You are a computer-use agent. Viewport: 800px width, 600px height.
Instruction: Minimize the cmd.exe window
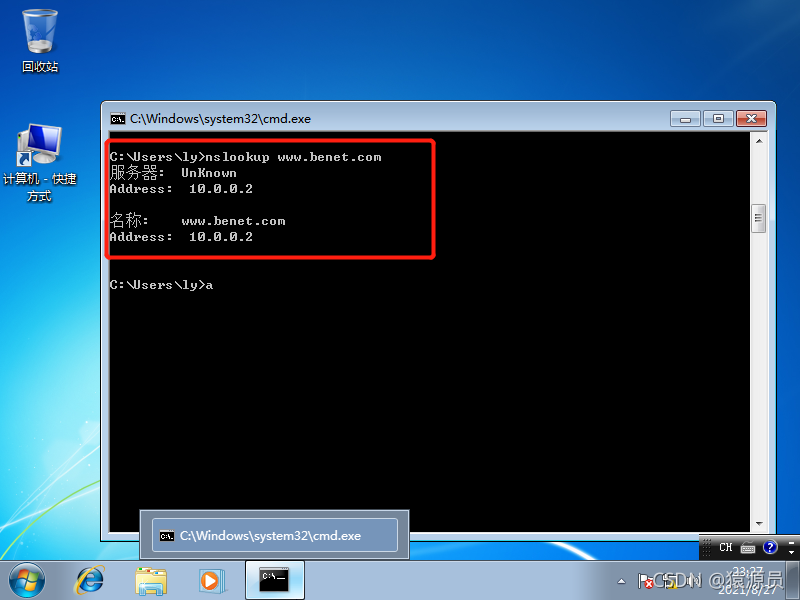coord(685,119)
